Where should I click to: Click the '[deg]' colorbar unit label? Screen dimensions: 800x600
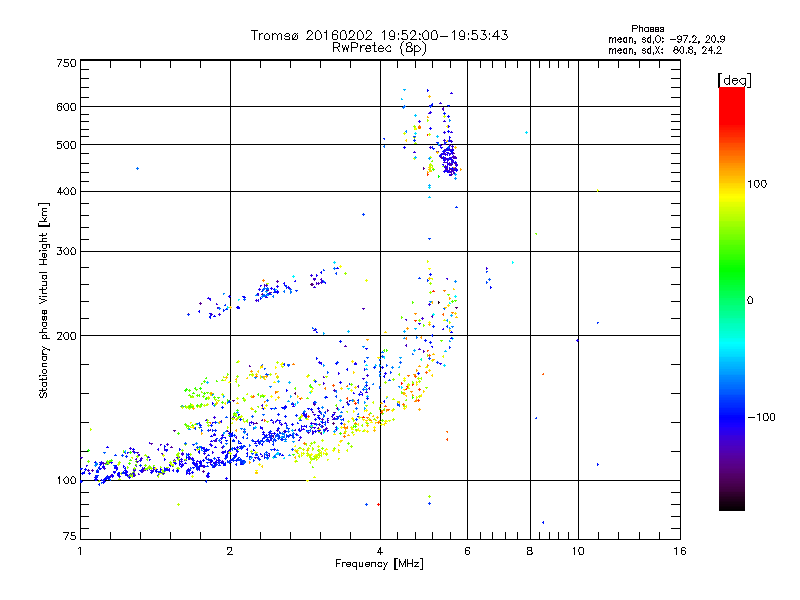[734, 80]
